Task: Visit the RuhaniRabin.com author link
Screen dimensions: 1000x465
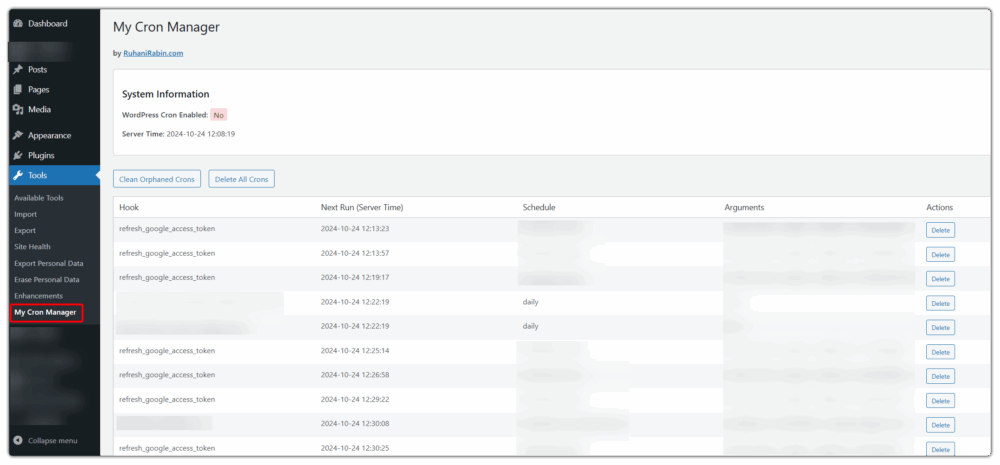Action: click(153, 53)
